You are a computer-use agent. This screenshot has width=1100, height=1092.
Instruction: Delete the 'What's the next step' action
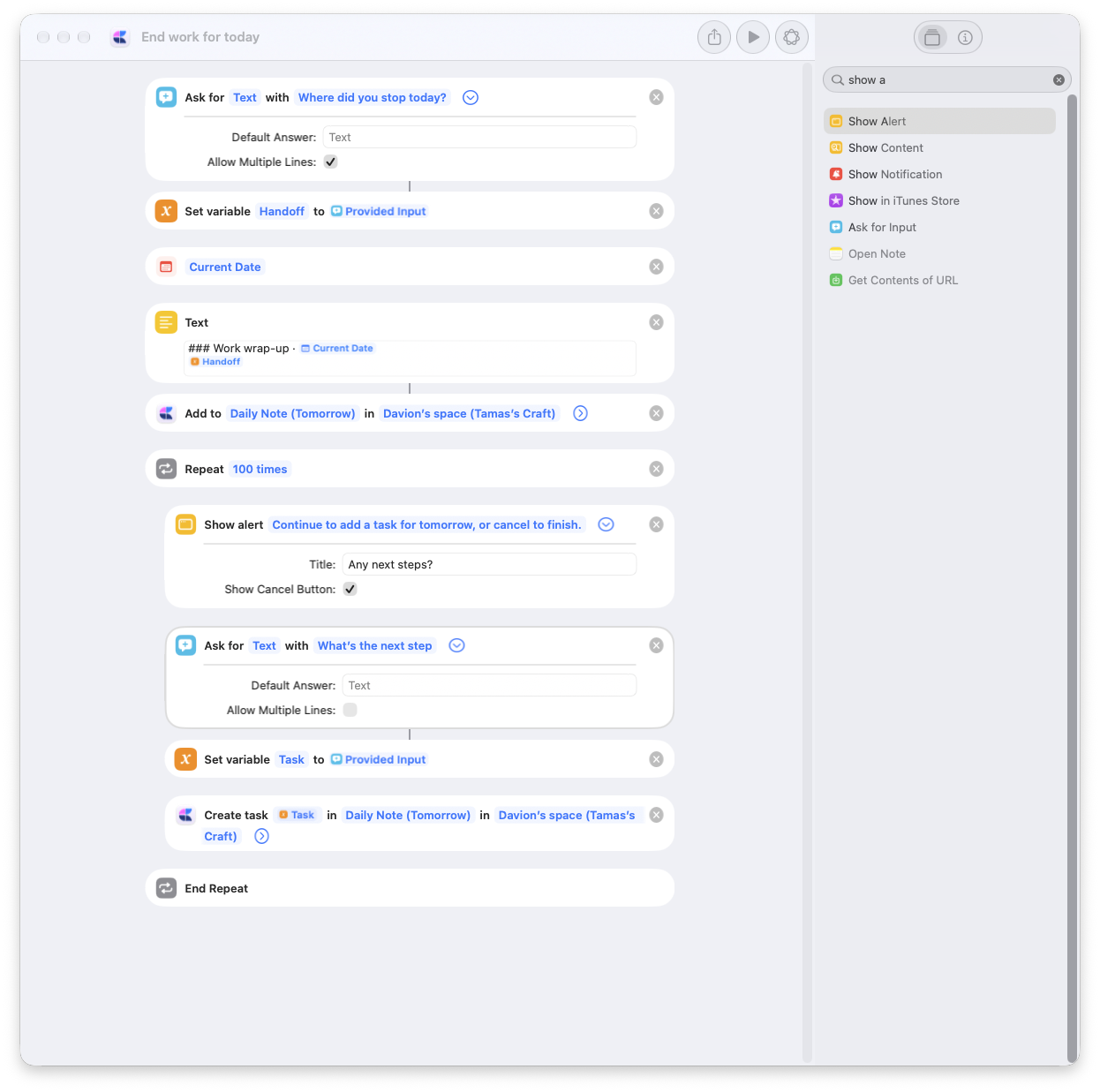point(656,645)
